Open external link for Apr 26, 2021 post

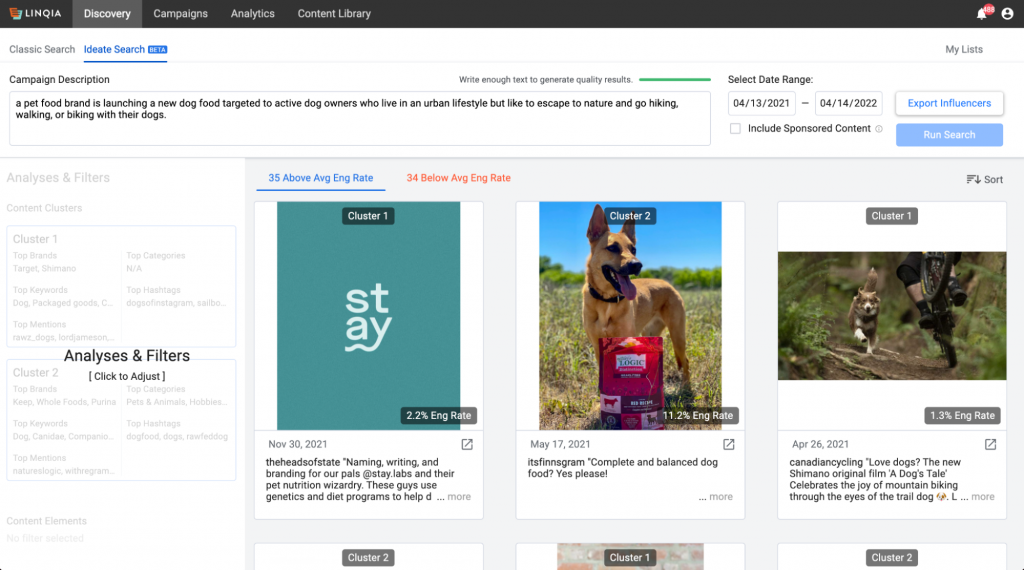pyautogui.click(x=991, y=444)
